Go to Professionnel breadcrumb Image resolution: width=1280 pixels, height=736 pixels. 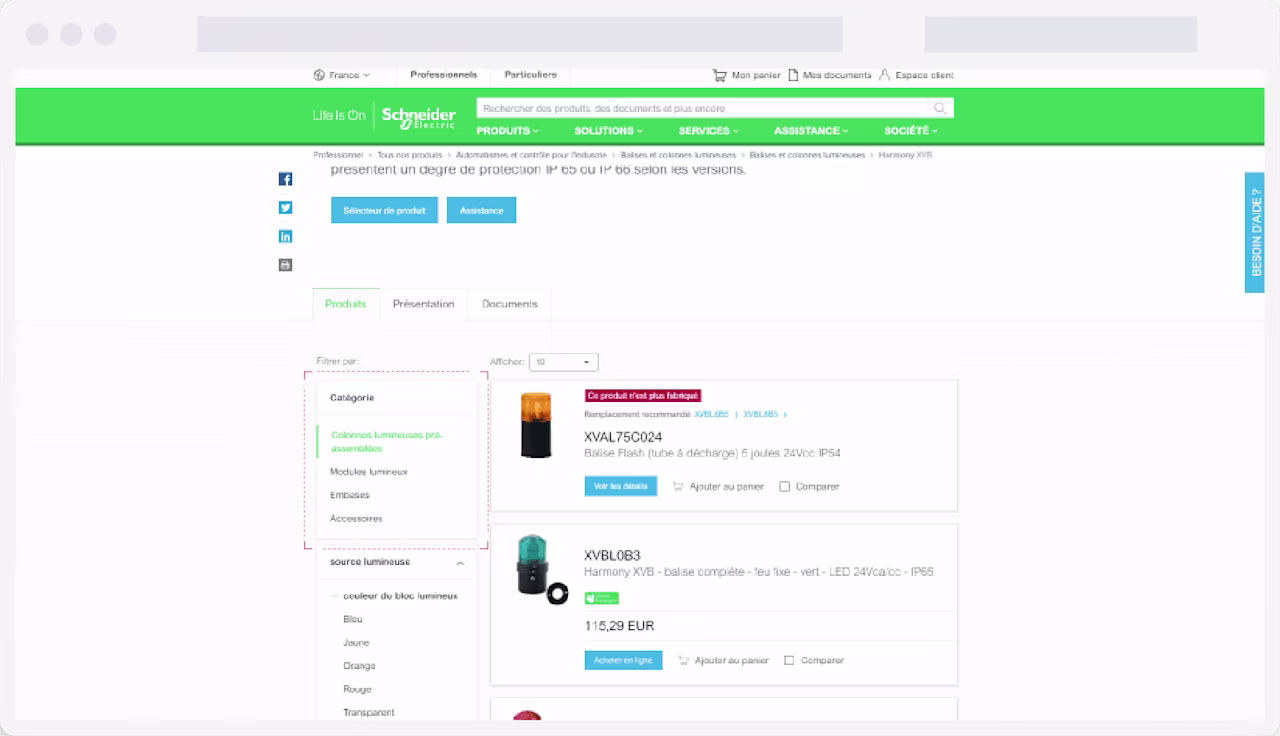coord(338,156)
